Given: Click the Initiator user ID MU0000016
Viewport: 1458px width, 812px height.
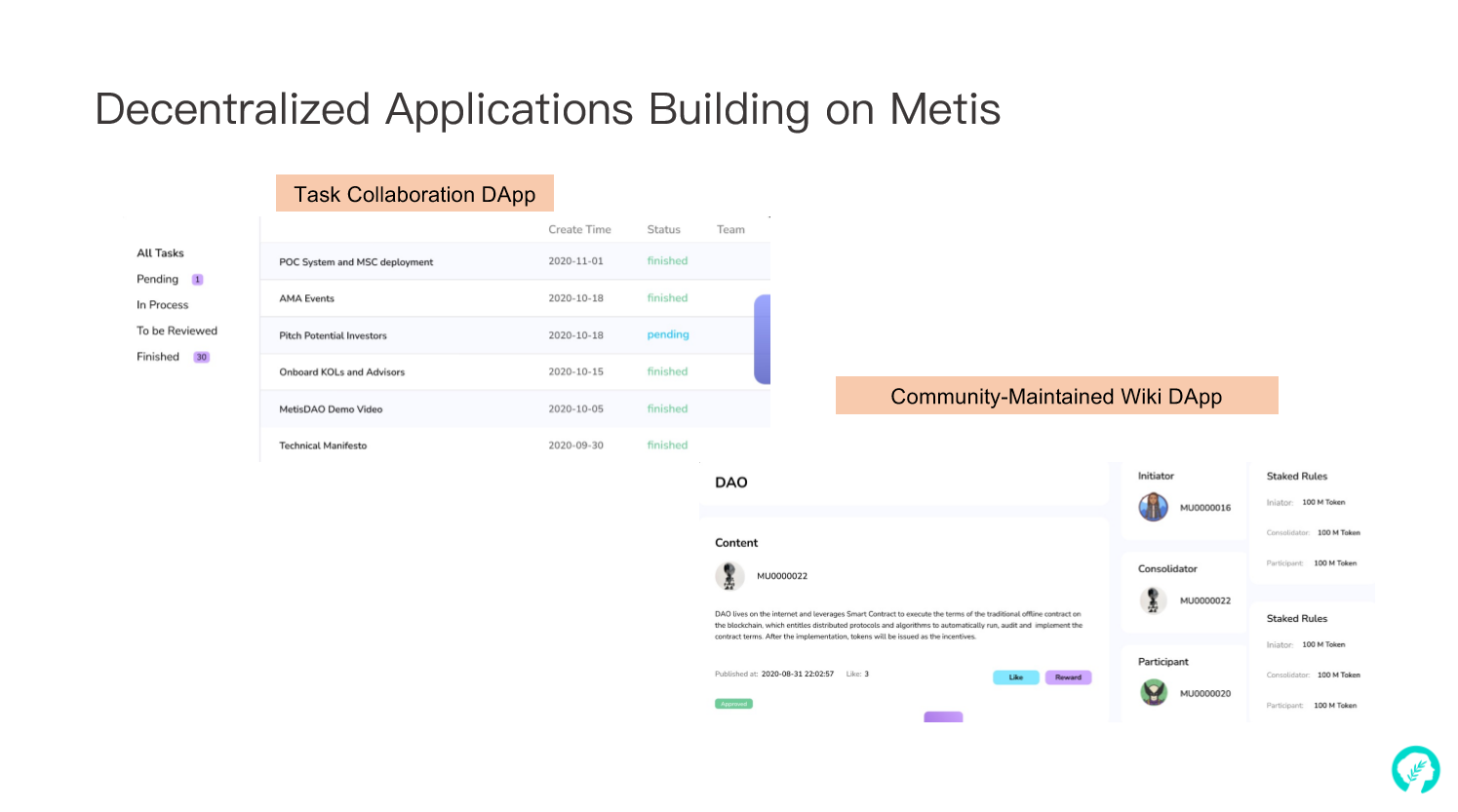Looking at the screenshot, I should tap(1205, 508).
